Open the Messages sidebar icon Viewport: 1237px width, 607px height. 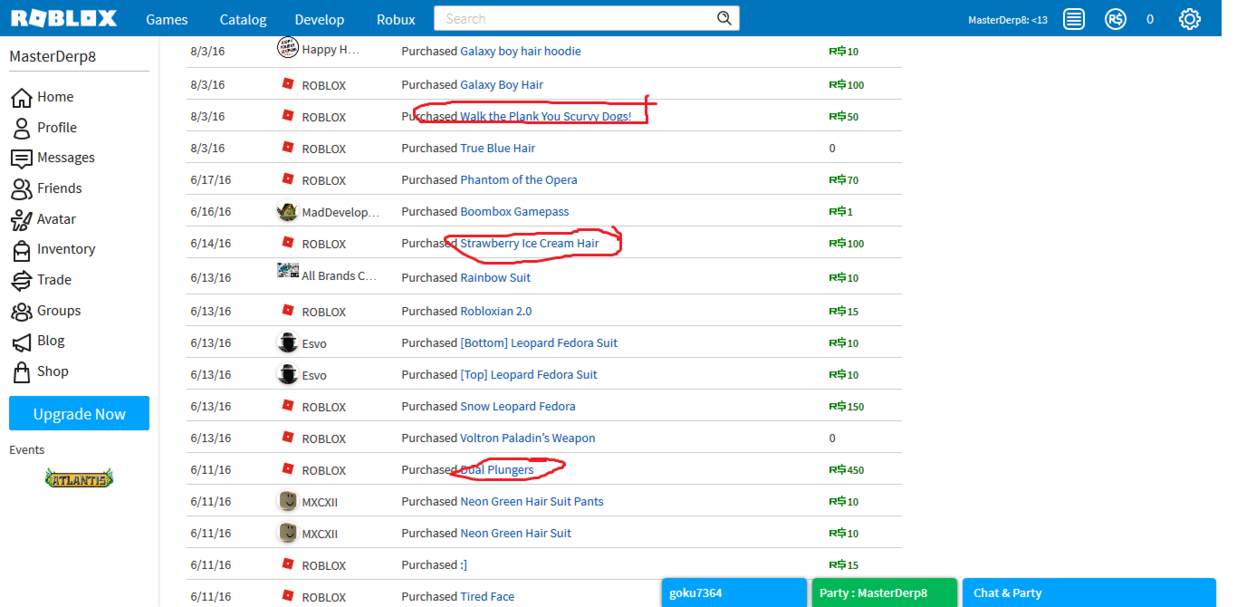(21, 158)
